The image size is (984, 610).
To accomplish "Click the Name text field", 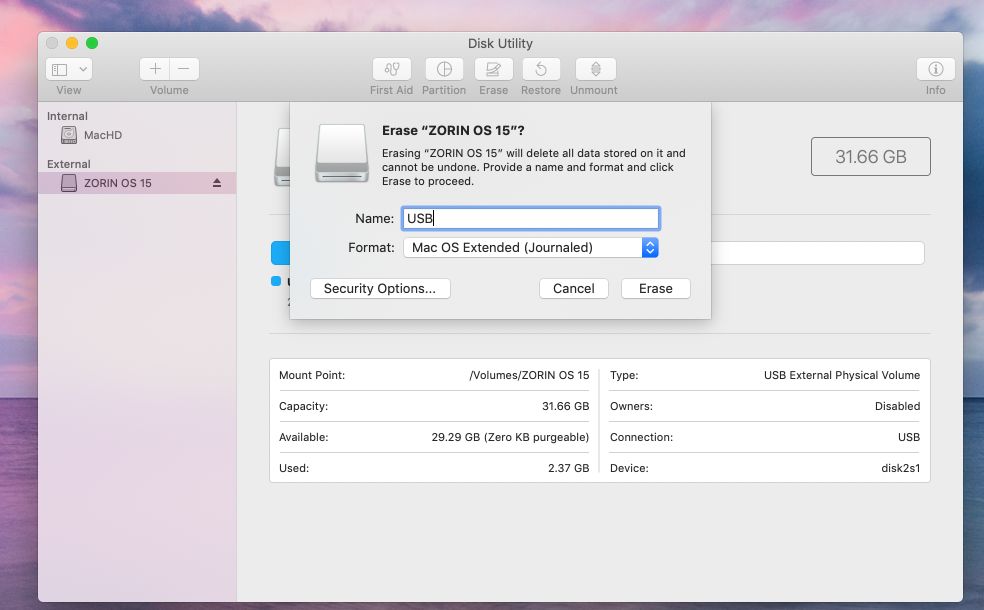I will tap(530, 218).
